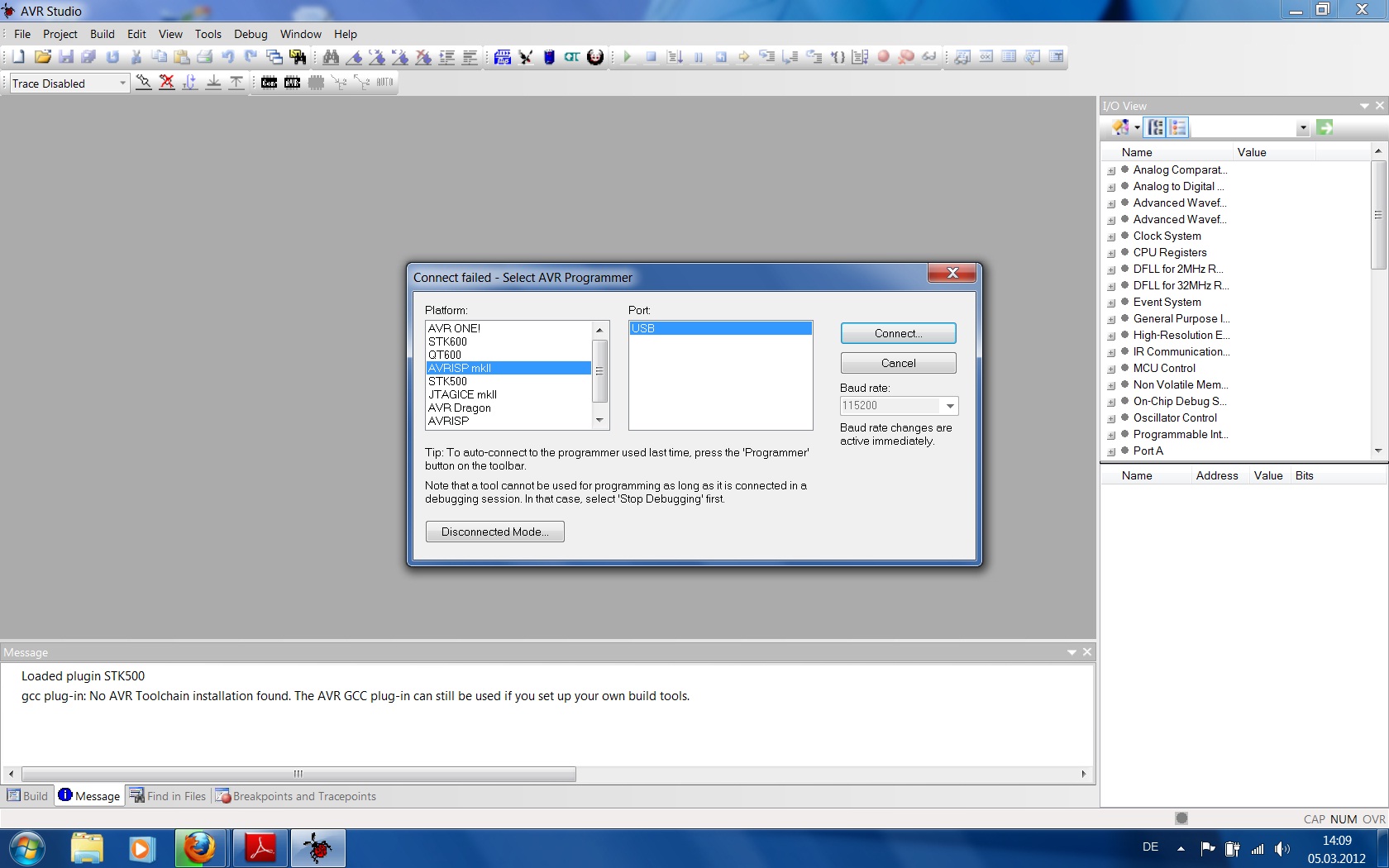Open the File menu

[x=22, y=34]
